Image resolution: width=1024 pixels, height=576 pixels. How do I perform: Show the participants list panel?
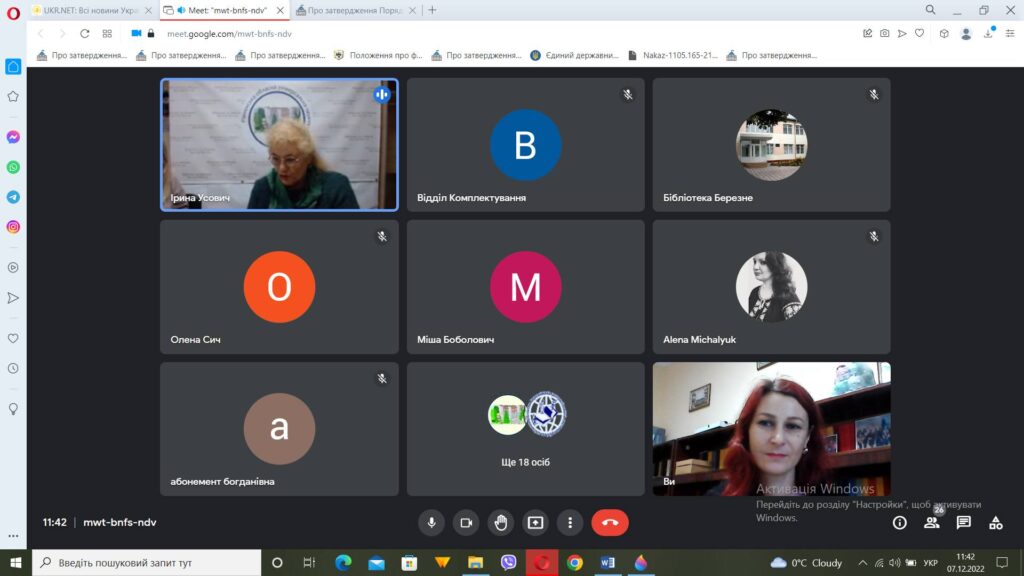(x=932, y=522)
